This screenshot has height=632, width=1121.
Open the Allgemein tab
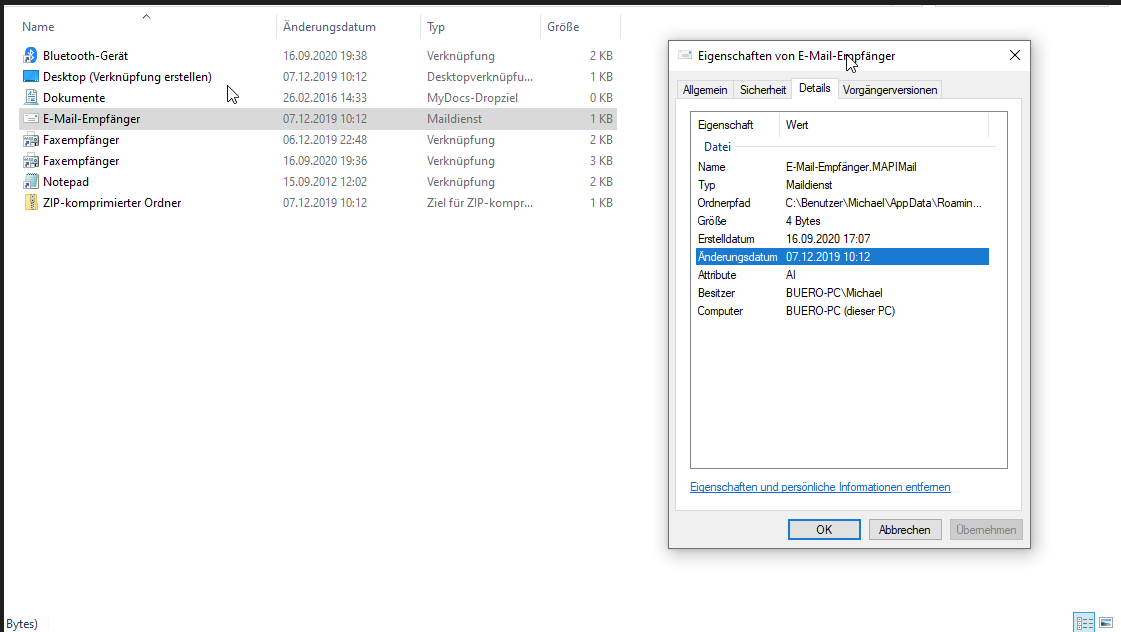pyautogui.click(x=705, y=90)
